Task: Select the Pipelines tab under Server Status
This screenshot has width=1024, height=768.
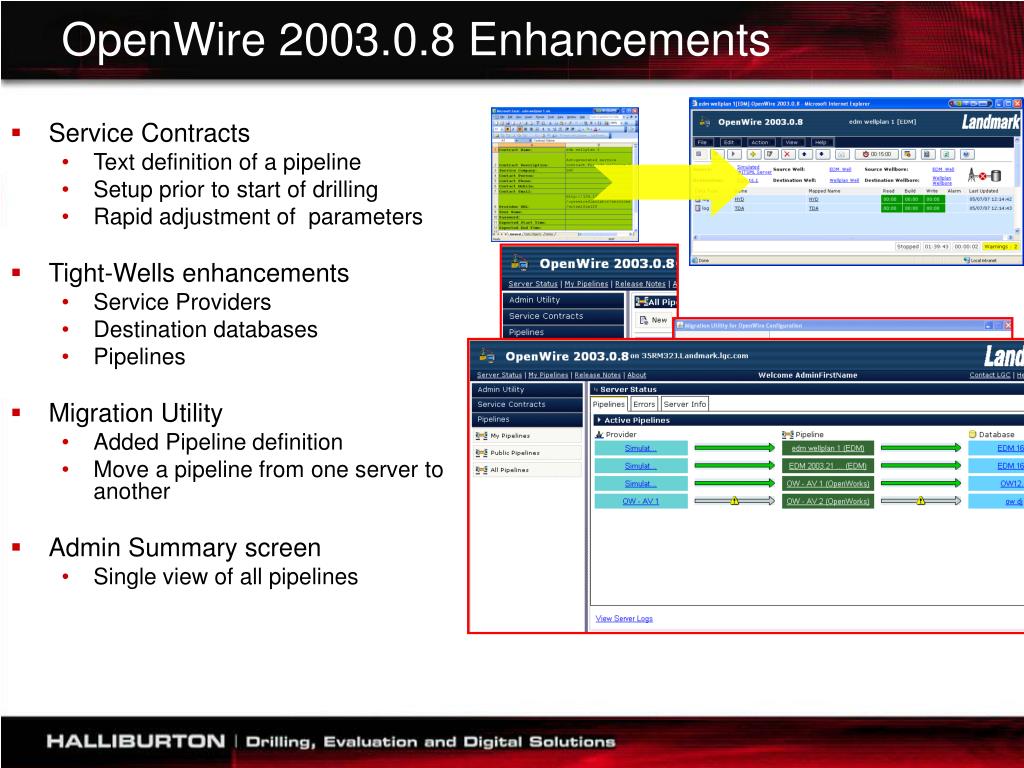Action: pyautogui.click(x=609, y=404)
